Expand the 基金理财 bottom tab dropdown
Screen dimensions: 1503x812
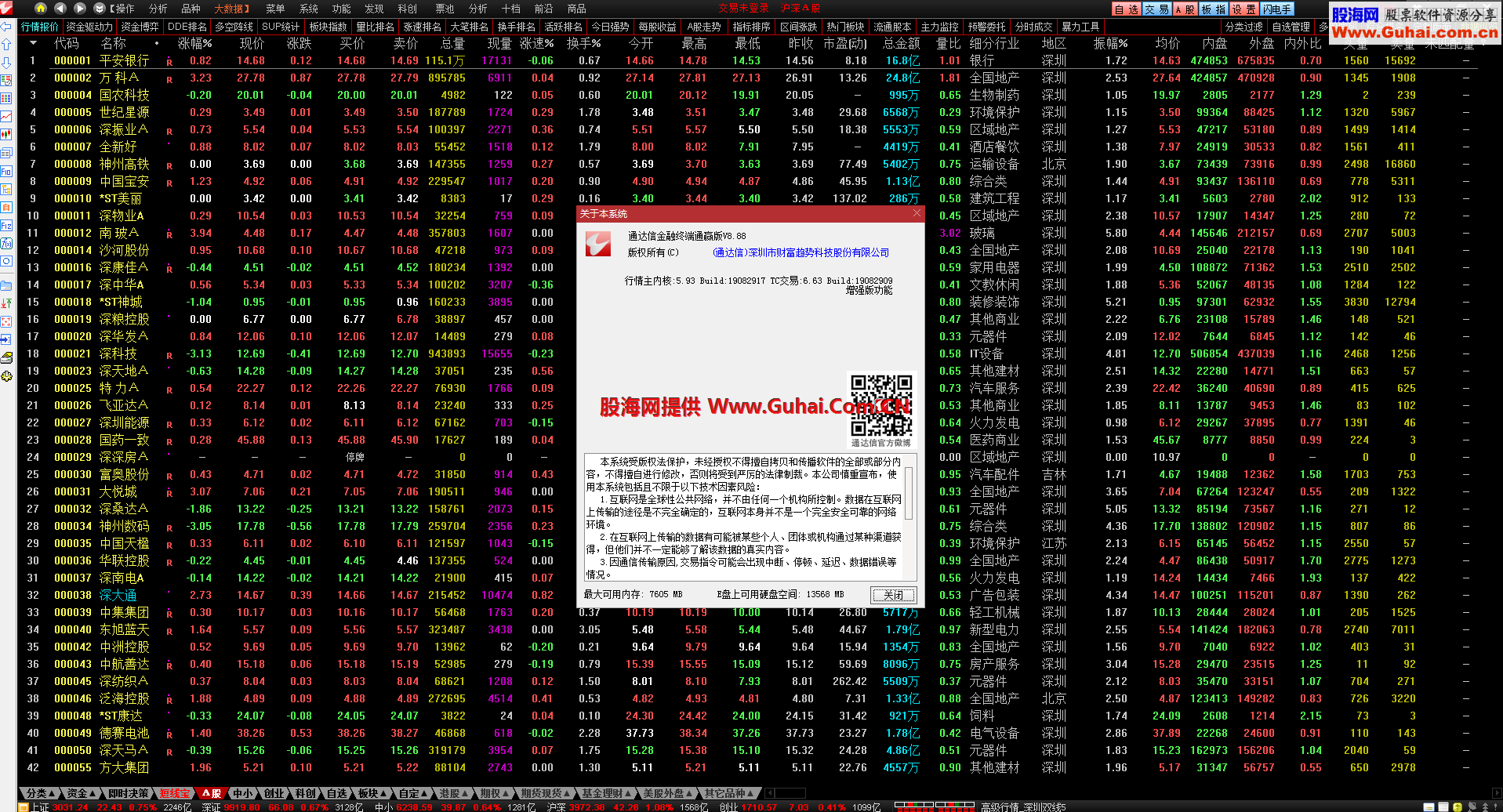click(628, 794)
